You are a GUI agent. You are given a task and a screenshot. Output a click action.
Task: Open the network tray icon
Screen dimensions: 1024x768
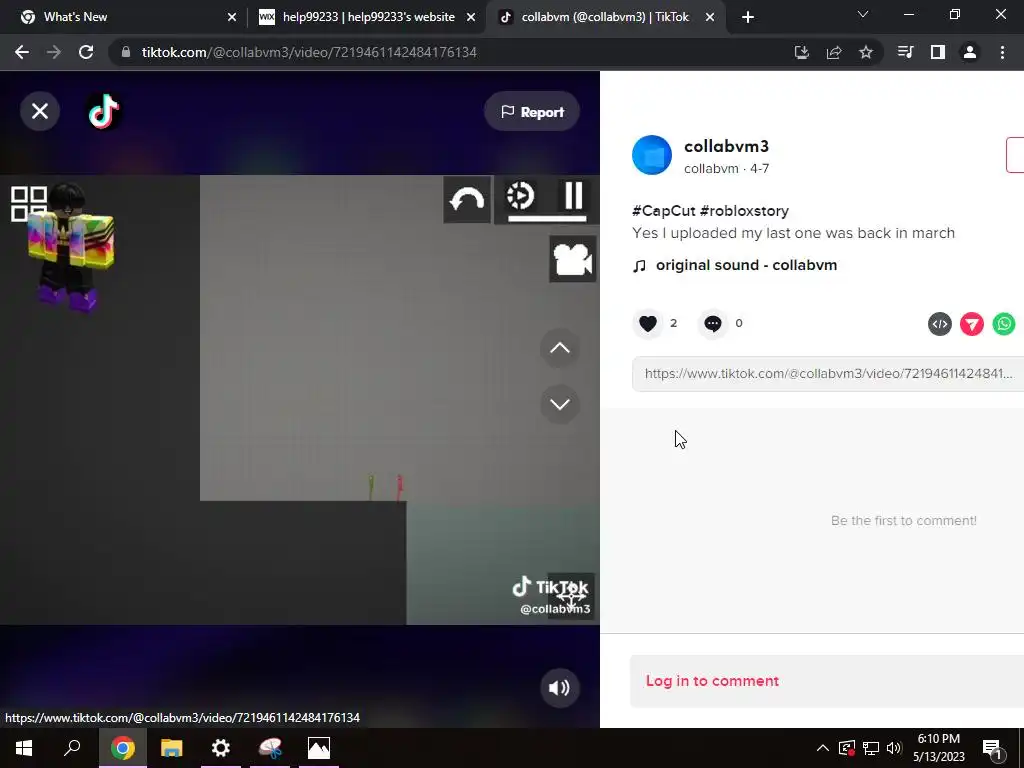tap(871, 748)
